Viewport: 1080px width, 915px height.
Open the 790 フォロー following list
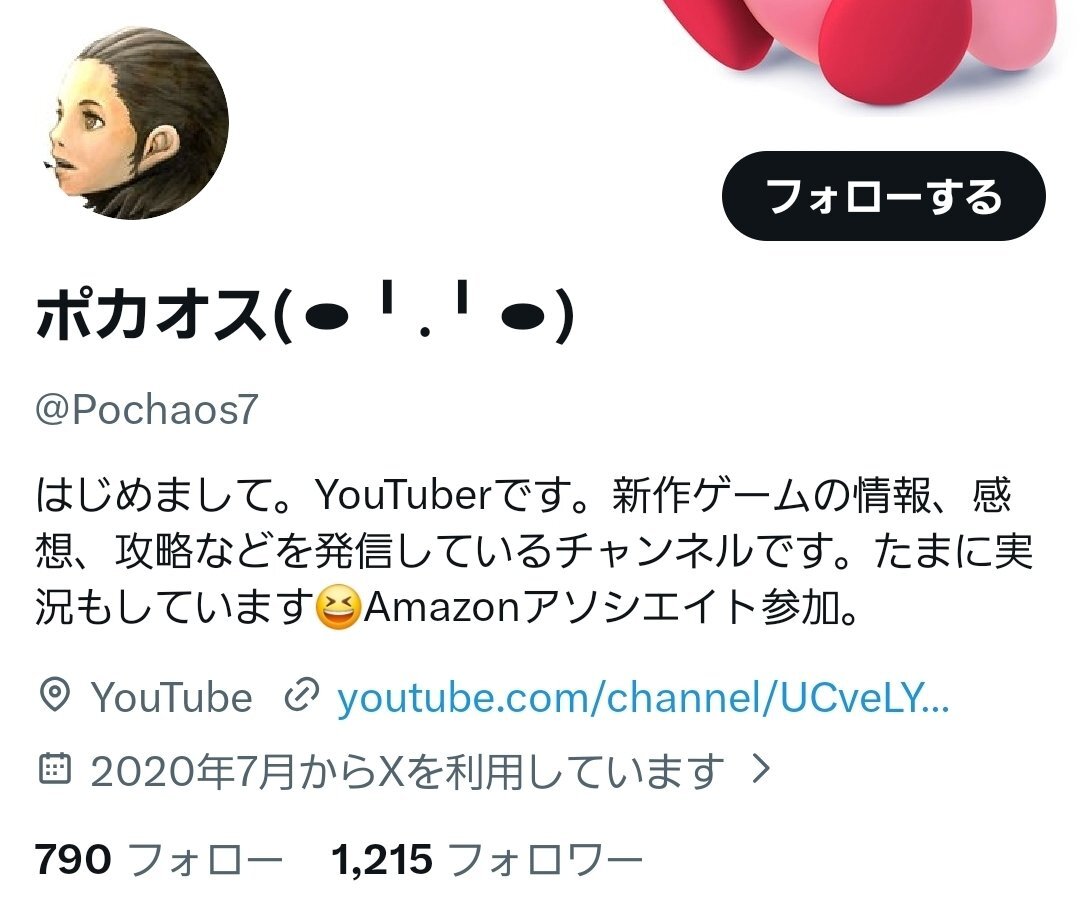(x=159, y=859)
